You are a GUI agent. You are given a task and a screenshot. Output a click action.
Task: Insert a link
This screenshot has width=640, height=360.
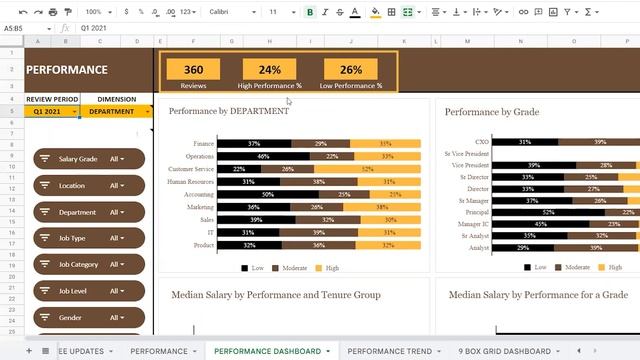pos(523,12)
